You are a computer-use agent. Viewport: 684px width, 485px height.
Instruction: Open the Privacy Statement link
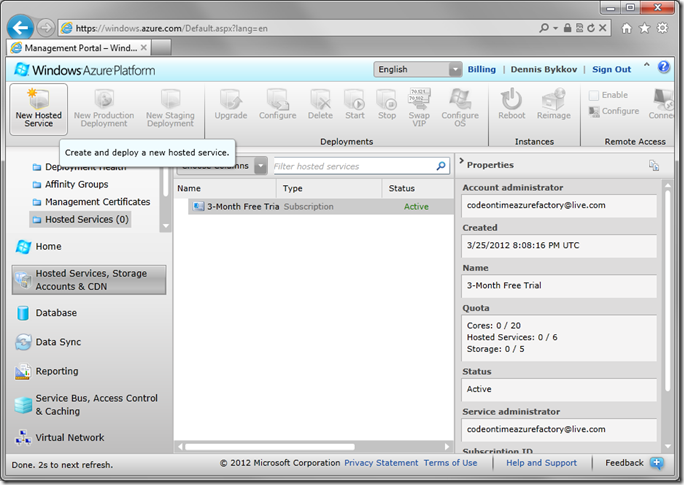pyautogui.click(x=381, y=463)
